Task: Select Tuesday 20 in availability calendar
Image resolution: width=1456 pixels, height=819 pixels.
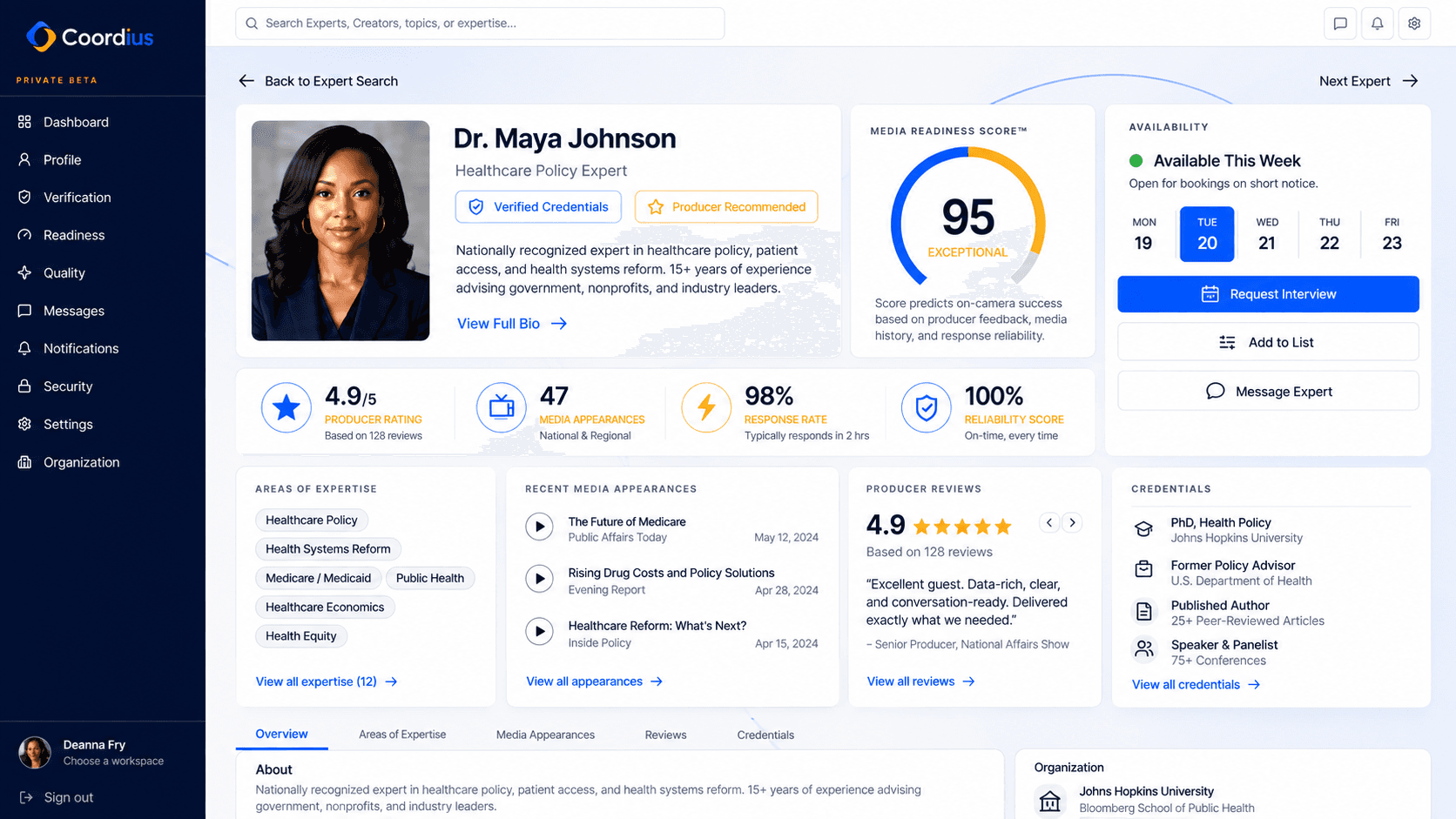Action: 1207,234
